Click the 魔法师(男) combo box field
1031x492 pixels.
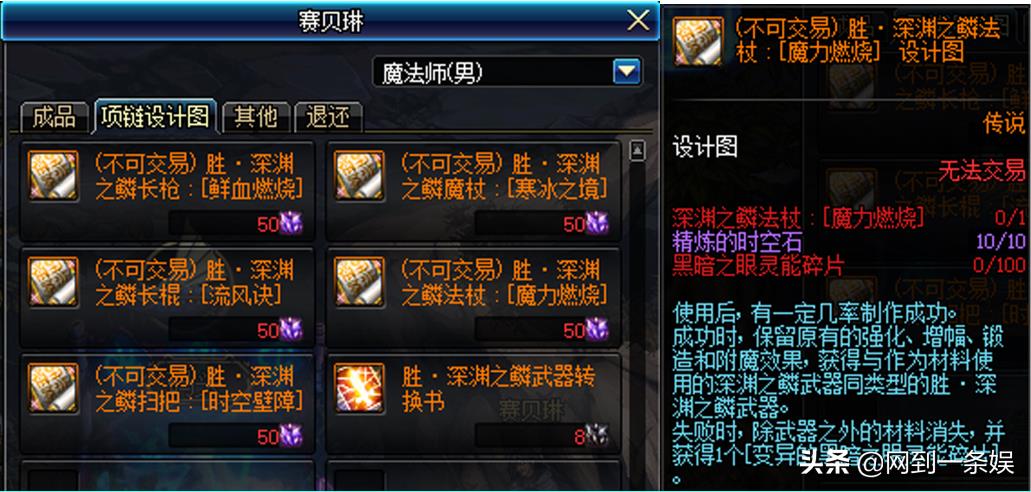[508, 72]
